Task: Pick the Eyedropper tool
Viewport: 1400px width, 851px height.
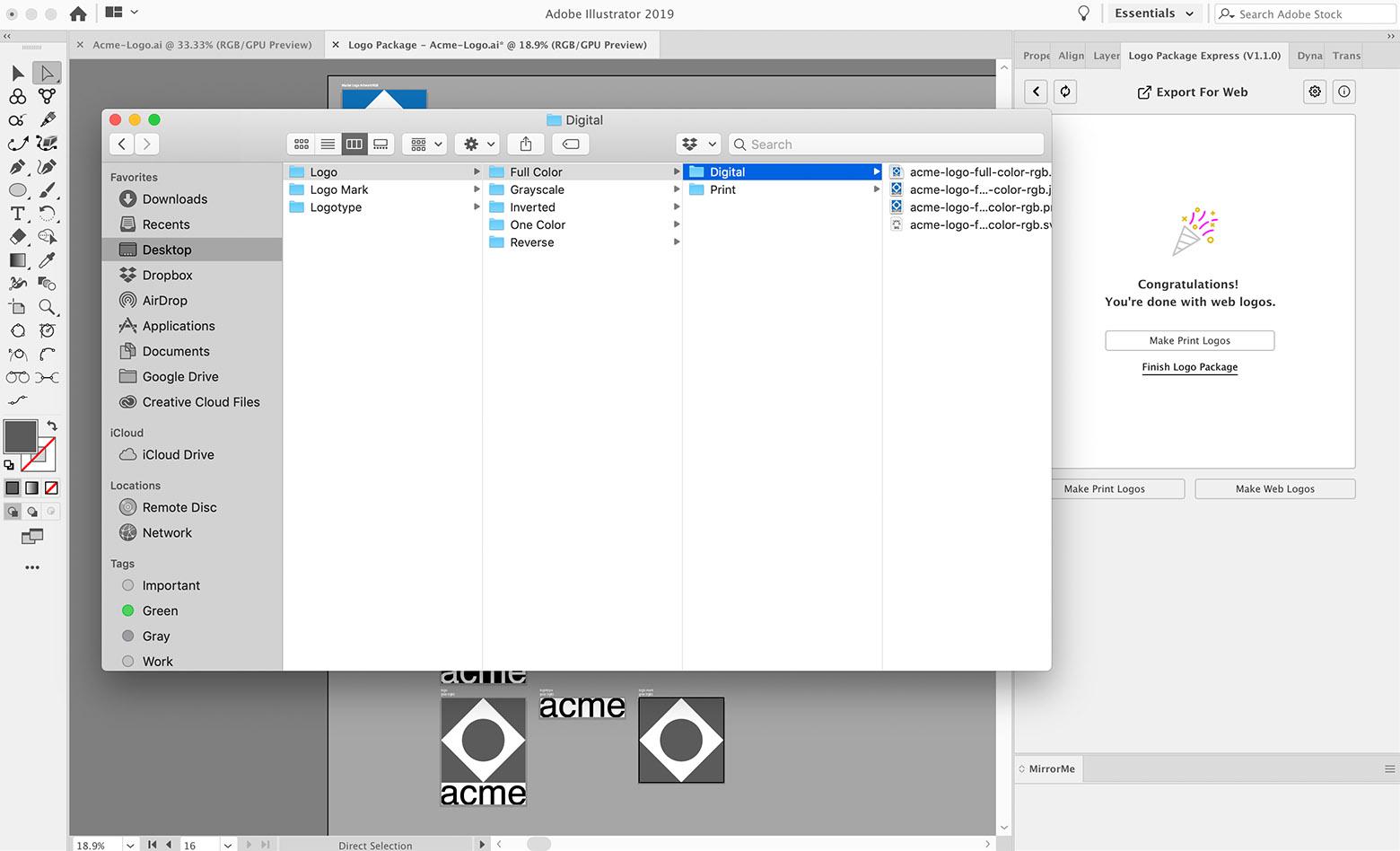Action: (x=48, y=260)
